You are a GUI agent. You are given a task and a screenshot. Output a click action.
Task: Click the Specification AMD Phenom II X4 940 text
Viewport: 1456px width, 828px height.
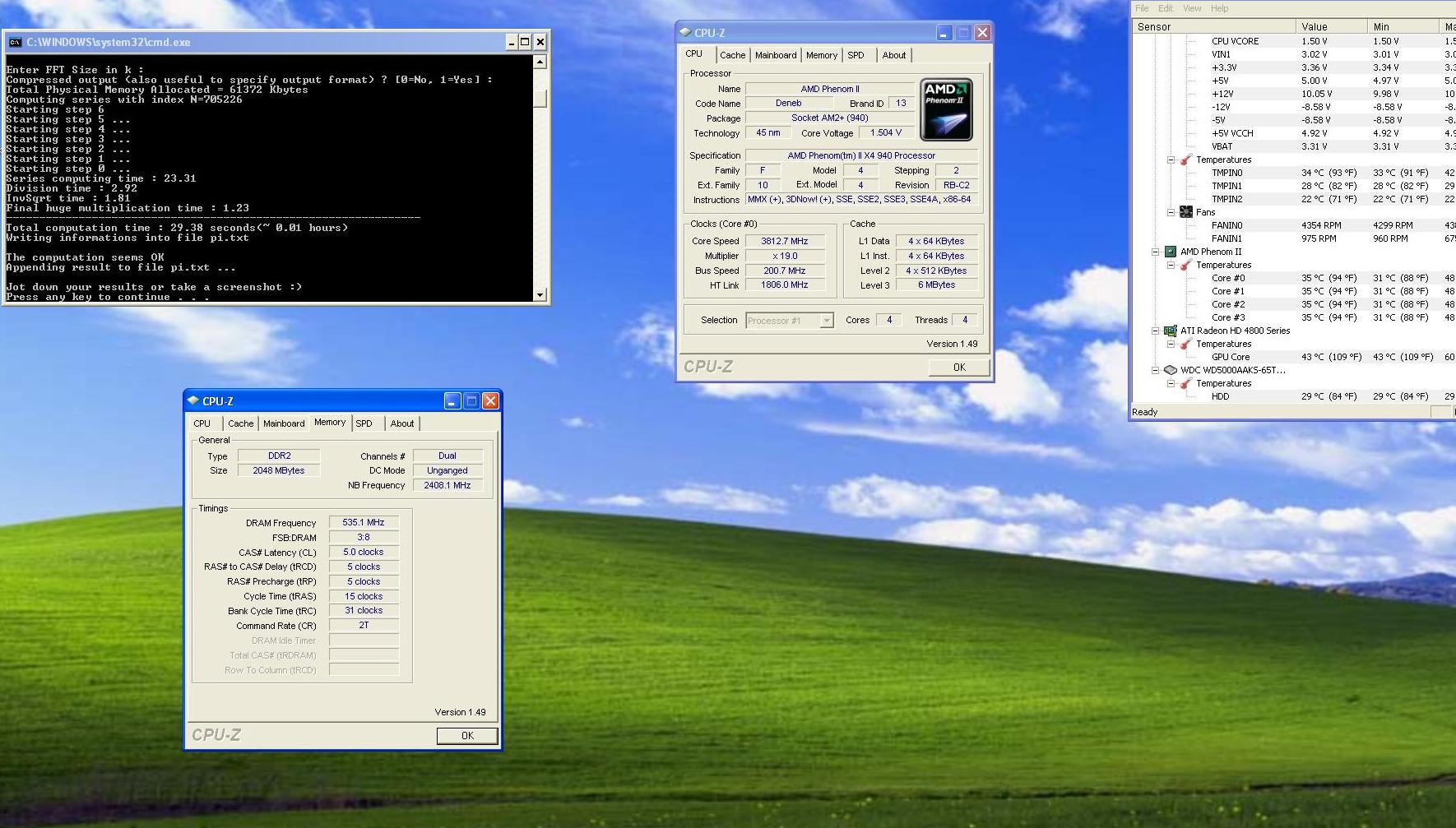(861, 155)
